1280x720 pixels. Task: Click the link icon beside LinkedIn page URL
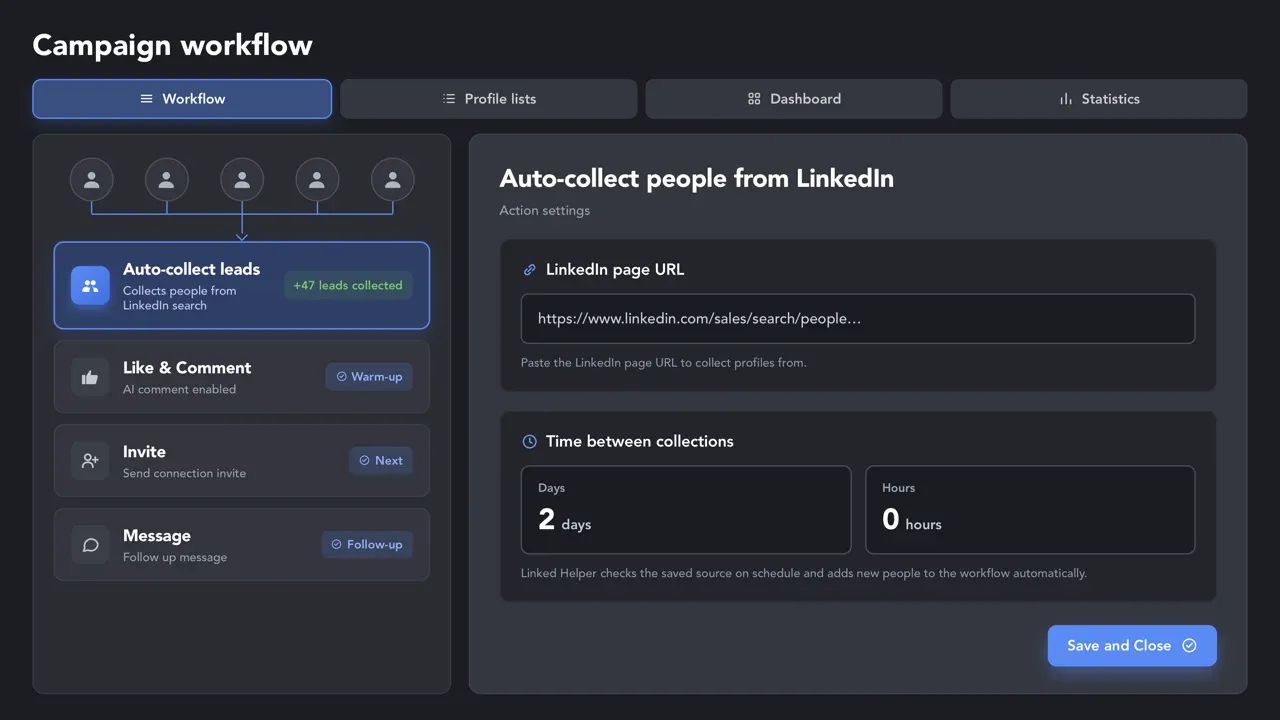click(530, 270)
